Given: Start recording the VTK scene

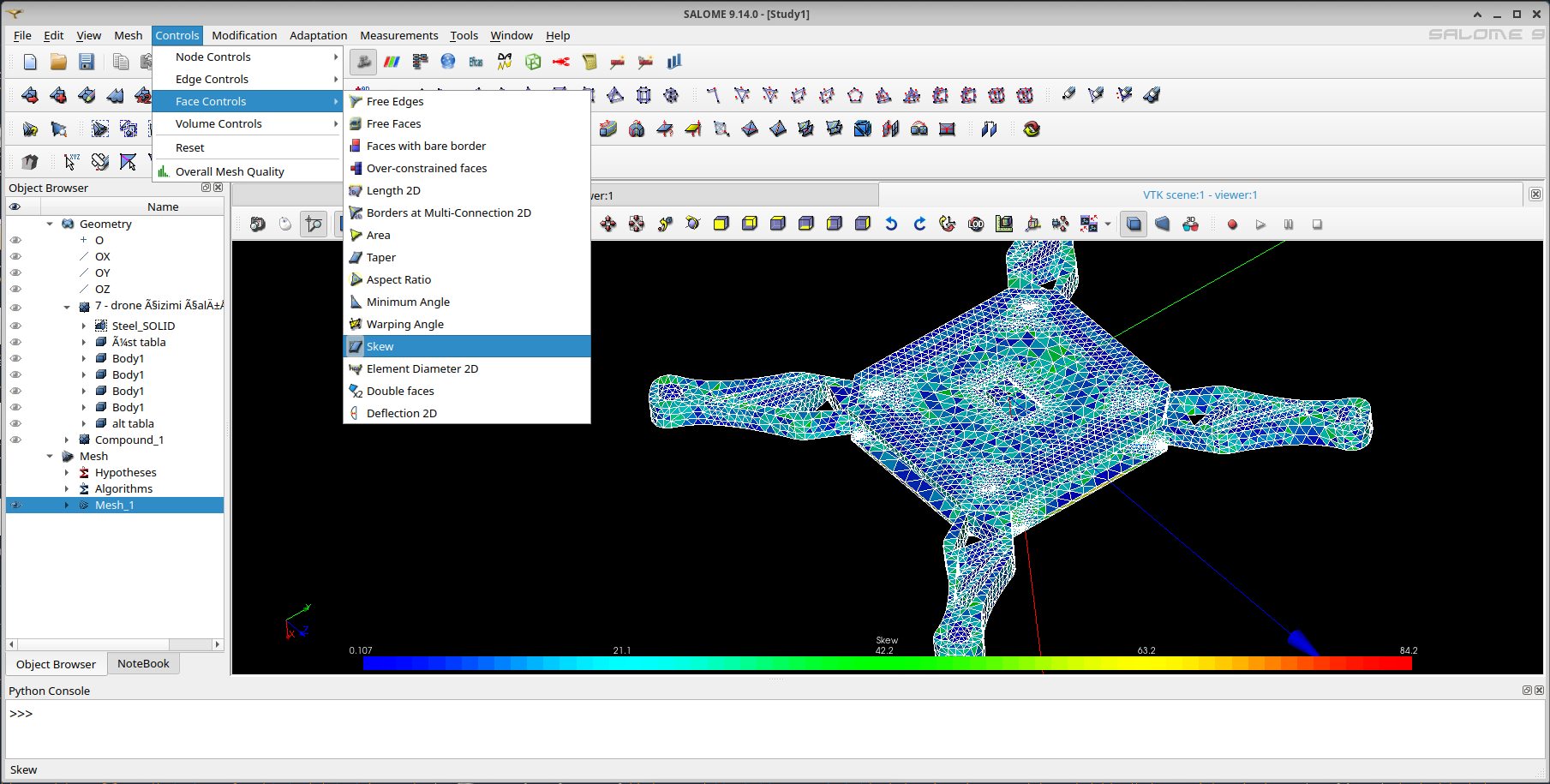Looking at the screenshot, I should pyautogui.click(x=1232, y=224).
